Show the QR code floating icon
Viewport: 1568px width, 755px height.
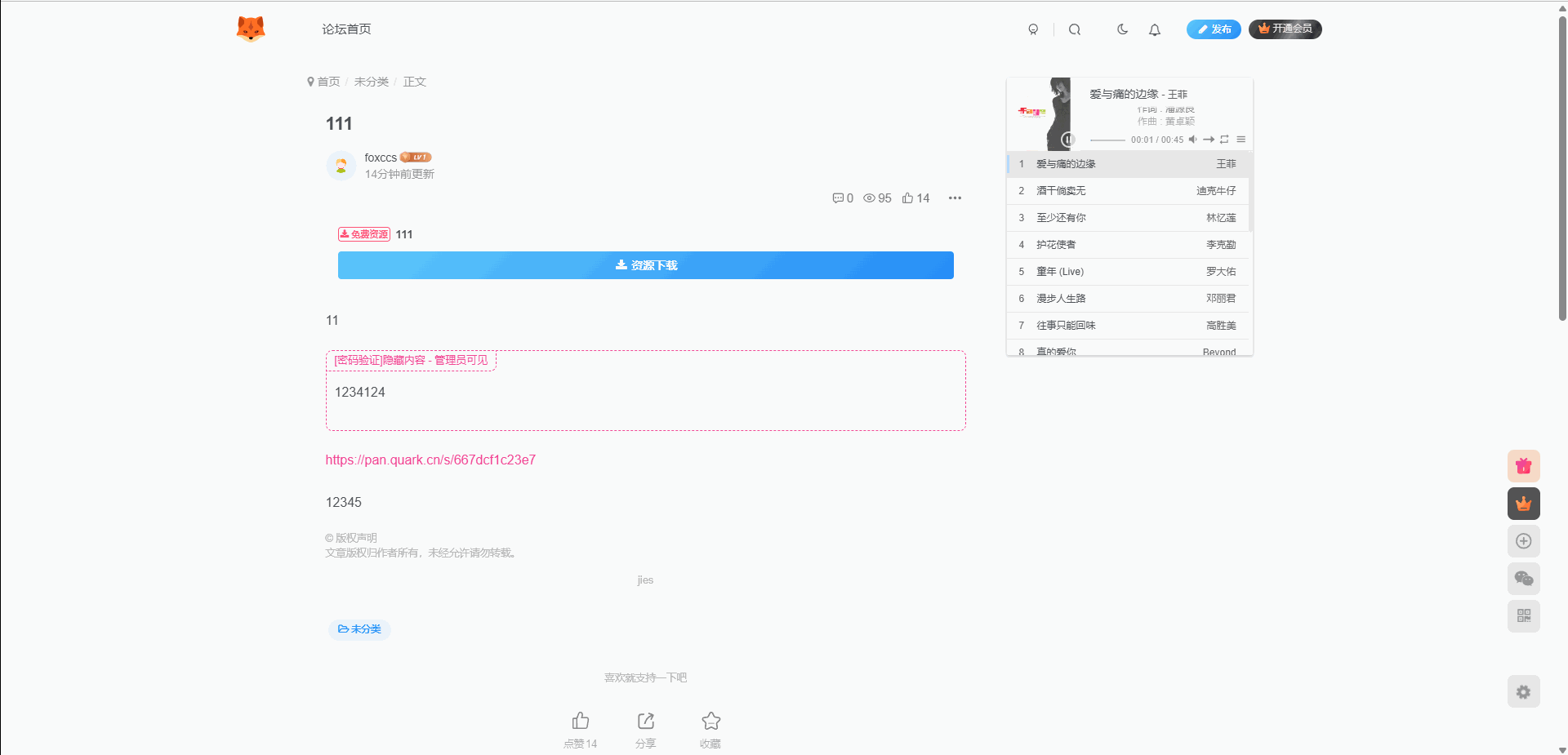pyautogui.click(x=1524, y=616)
